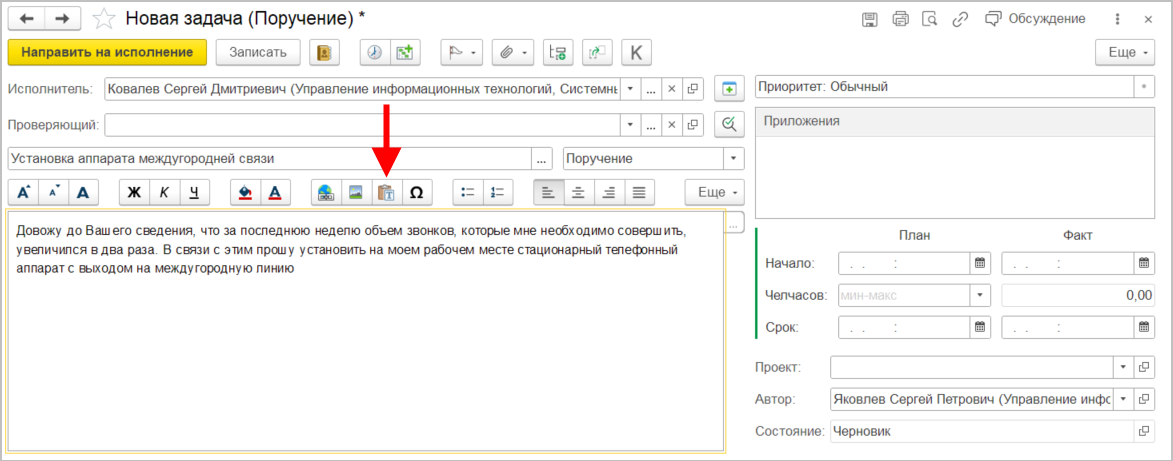
Task: Decrease font size in the text editor
Action: 53,192
